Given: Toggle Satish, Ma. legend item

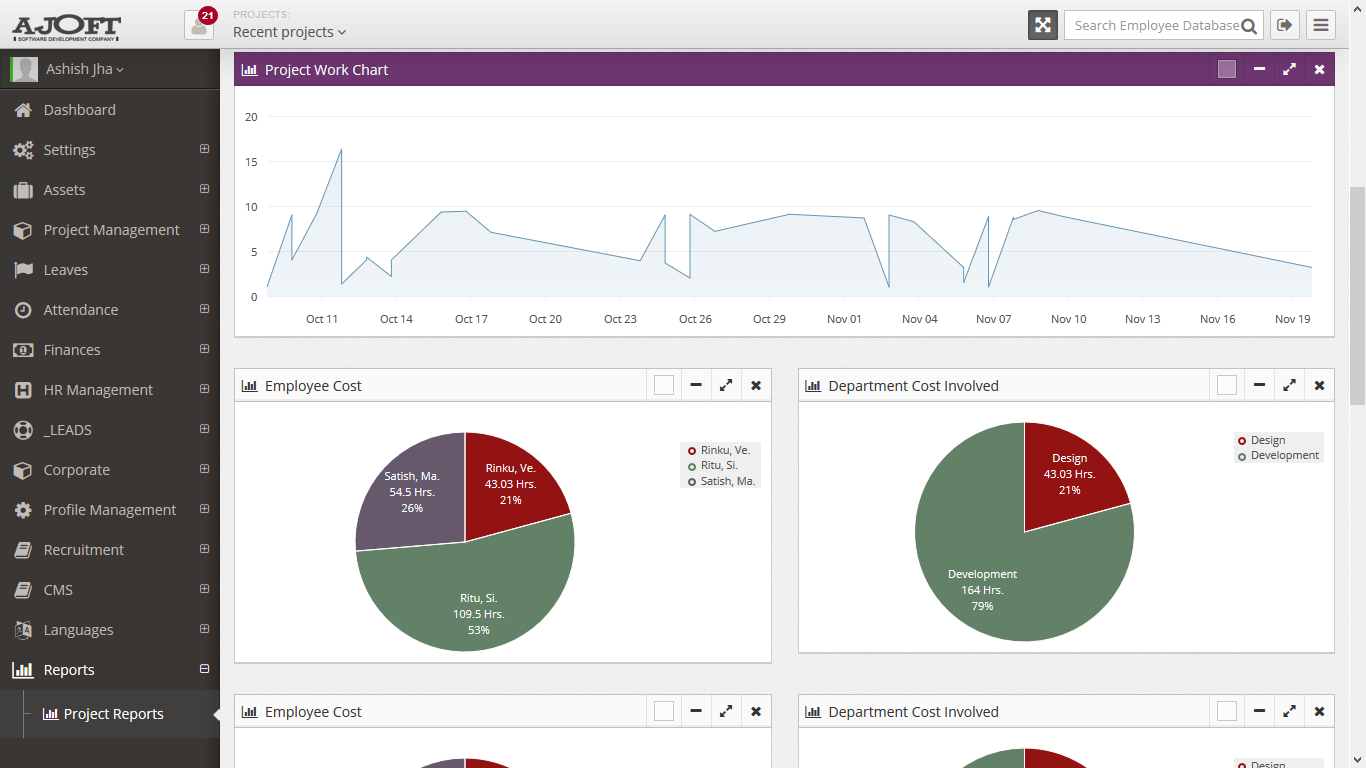Looking at the screenshot, I should pos(720,481).
